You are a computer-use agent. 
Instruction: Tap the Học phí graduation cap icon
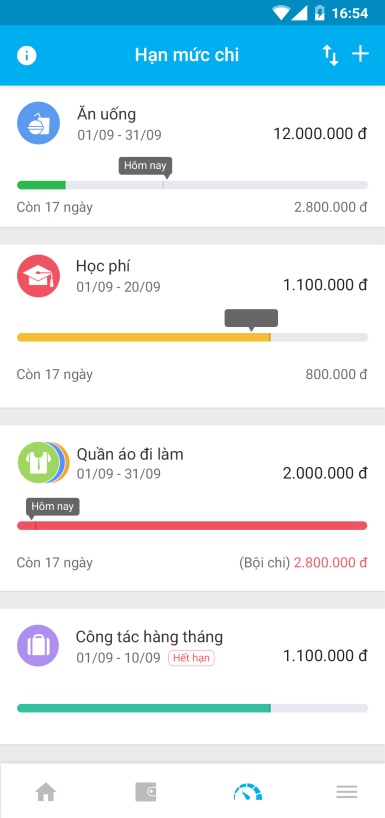click(x=38, y=276)
